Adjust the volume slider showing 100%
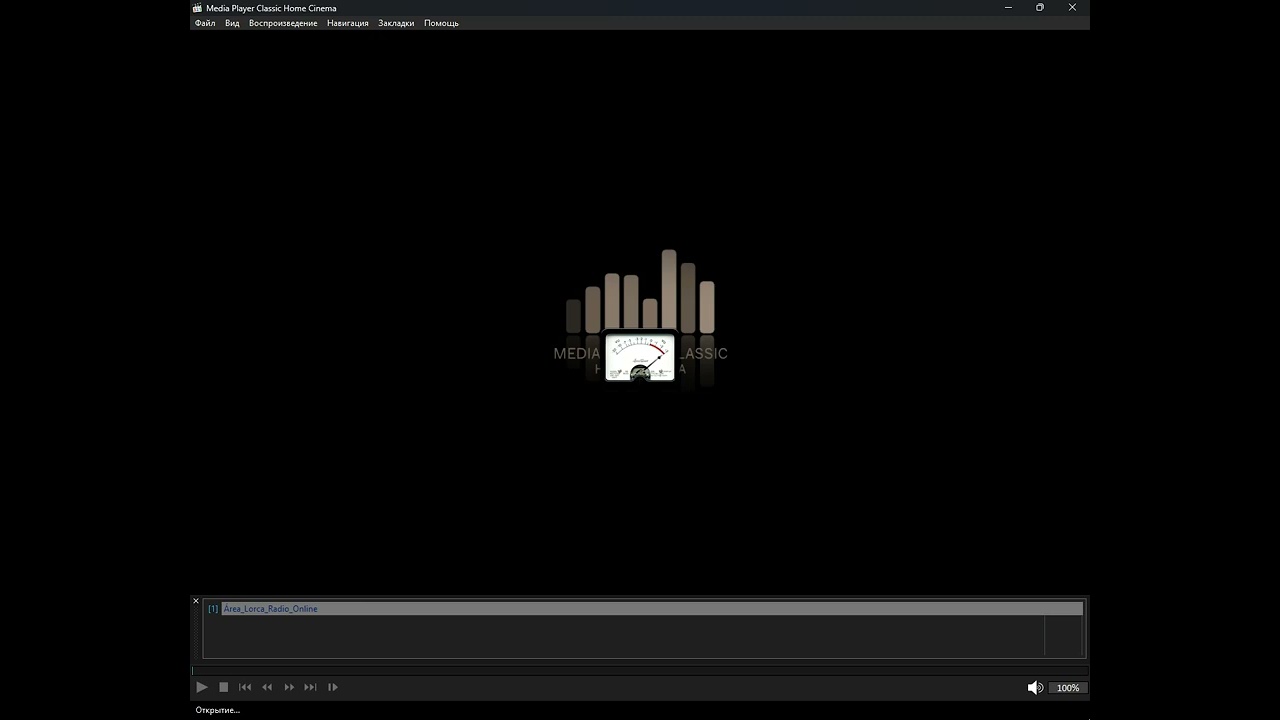The width and height of the screenshot is (1280, 720). [1068, 688]
